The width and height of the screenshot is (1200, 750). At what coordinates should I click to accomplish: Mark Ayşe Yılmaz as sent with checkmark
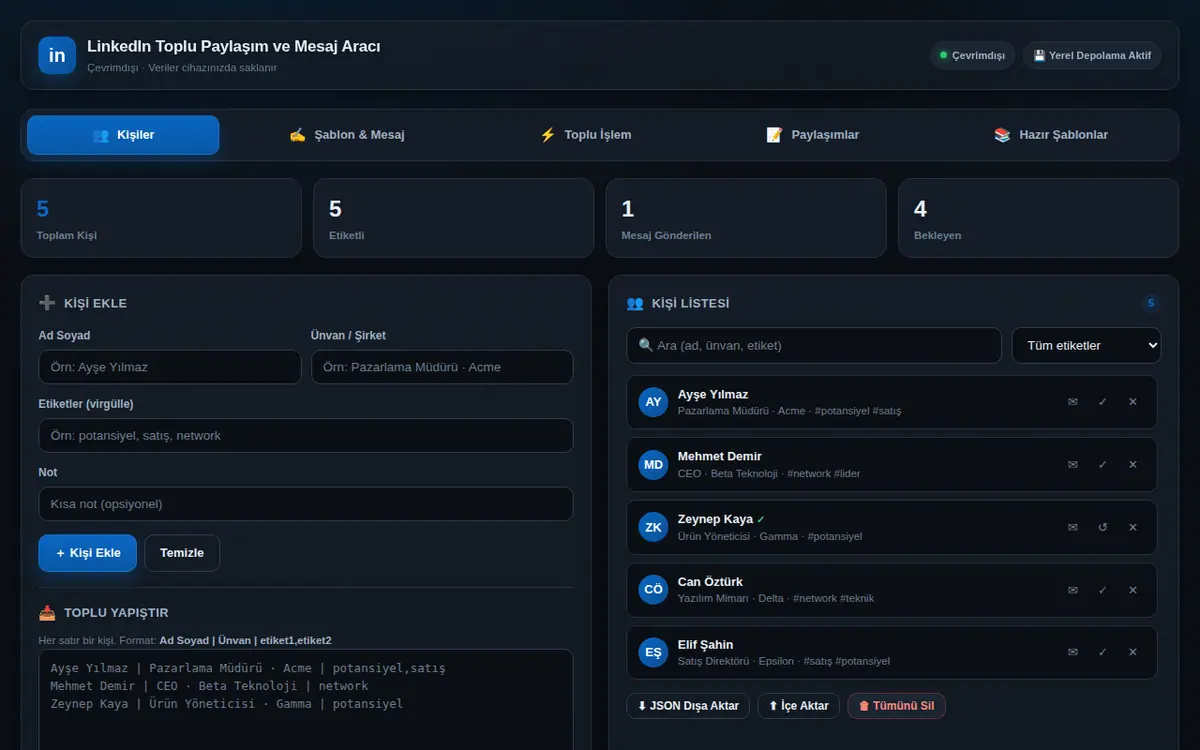tap(1103, 402)
